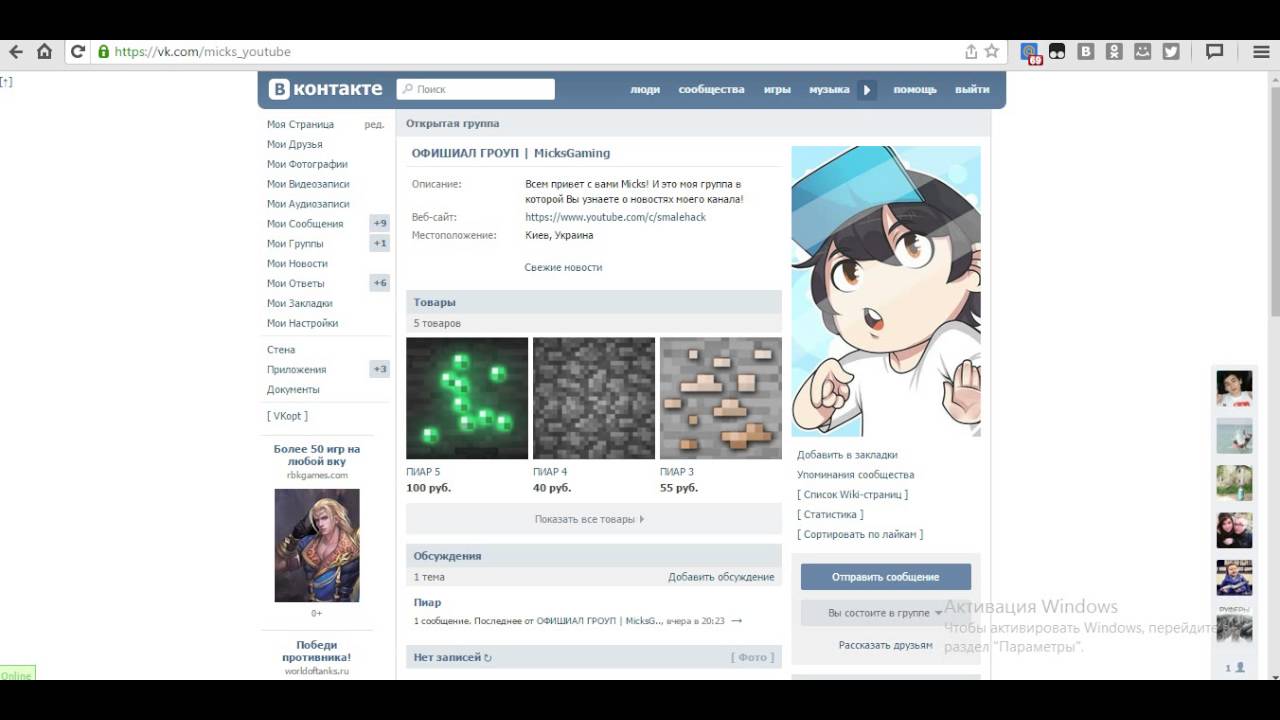
Task: Open Моя Страница in sidebar
Action: 300,124
